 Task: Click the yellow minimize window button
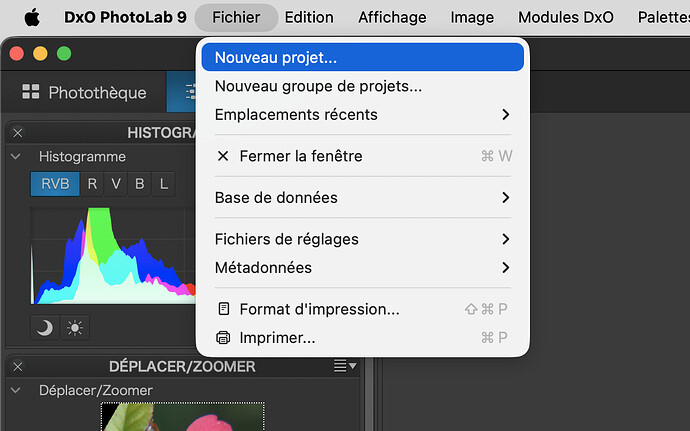tap(40, 54)
